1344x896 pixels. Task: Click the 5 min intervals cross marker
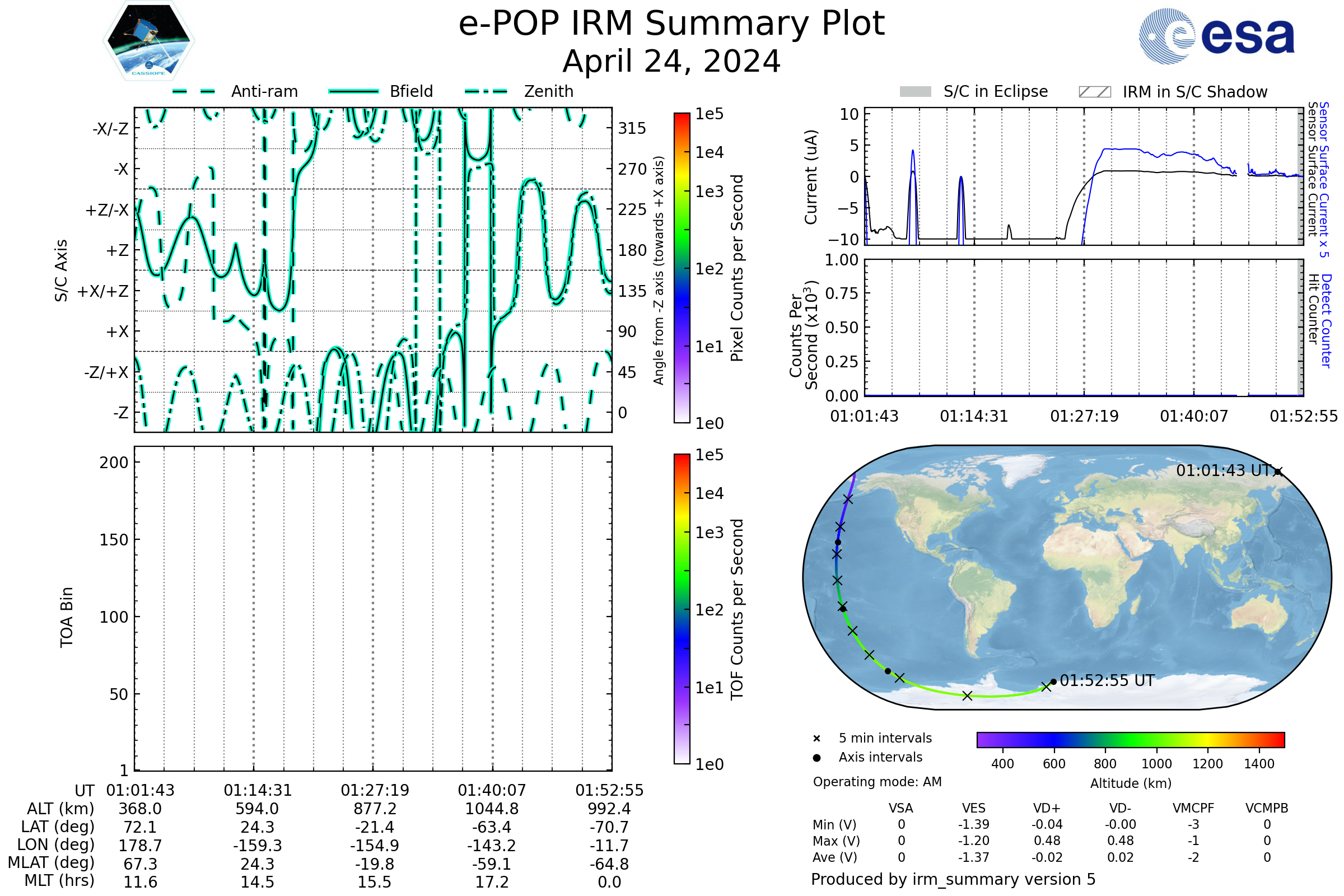(816, 739)
